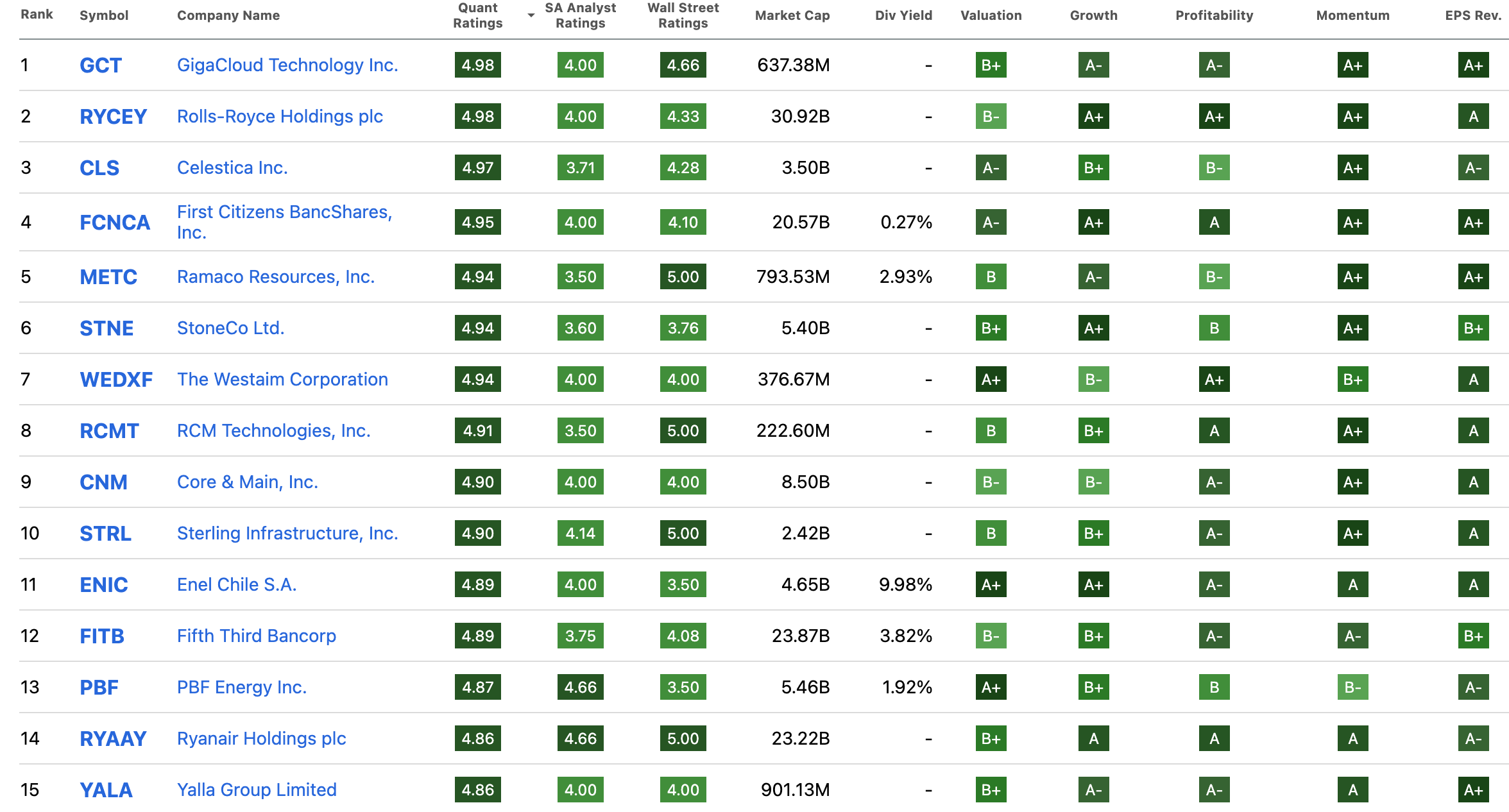Open the GCT ticker symbol link
This screenshot has height=812, width=1509.
[100, 65]
